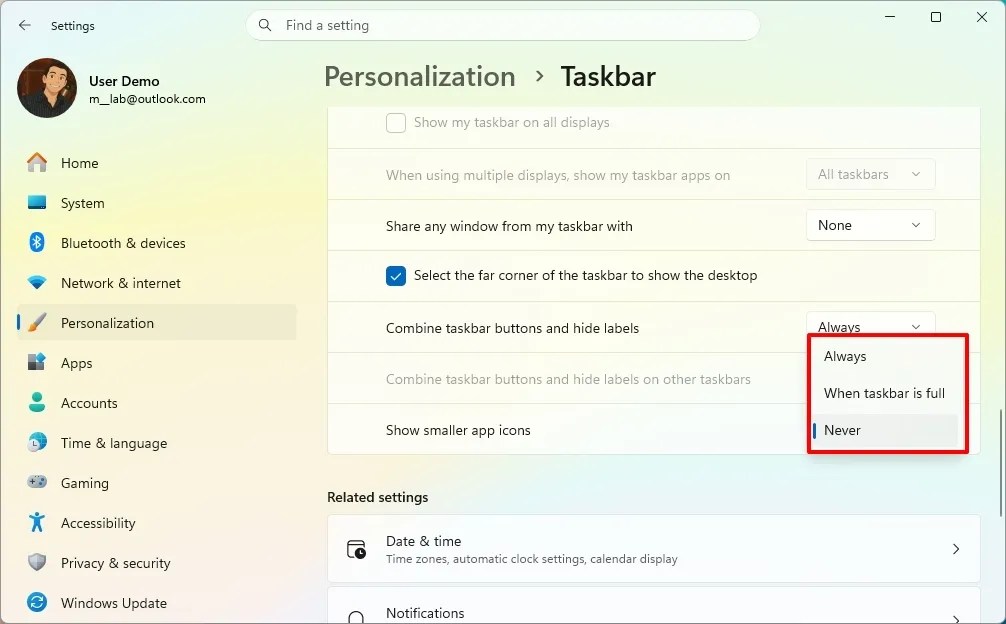This screenshot has height=624, width=1006.
Task: Open the Home section icon
Action: tap(37, 163)
